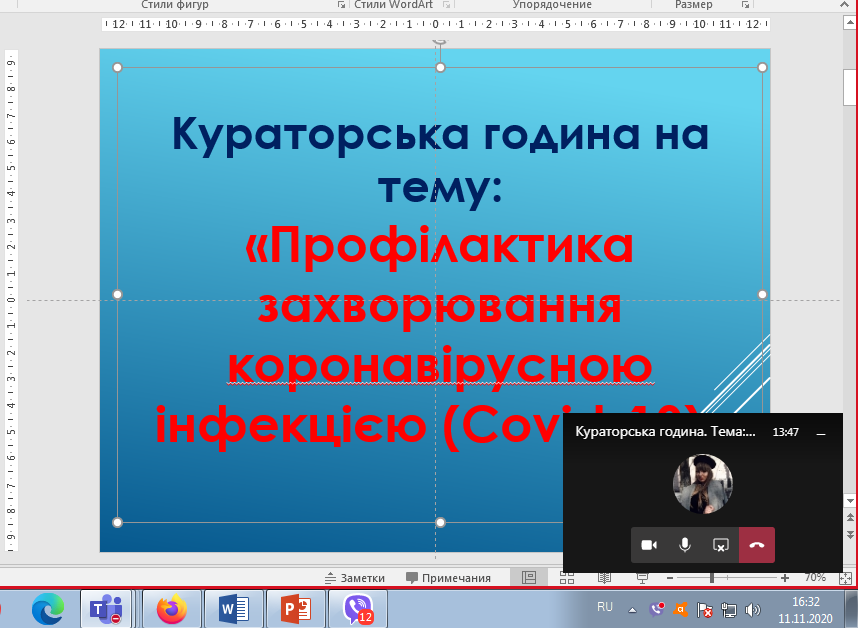Image resolution: width=858 pixels, height=628 pixels.
Task: Mute the microphone in Teams call
Action: [x=685, y=545]
